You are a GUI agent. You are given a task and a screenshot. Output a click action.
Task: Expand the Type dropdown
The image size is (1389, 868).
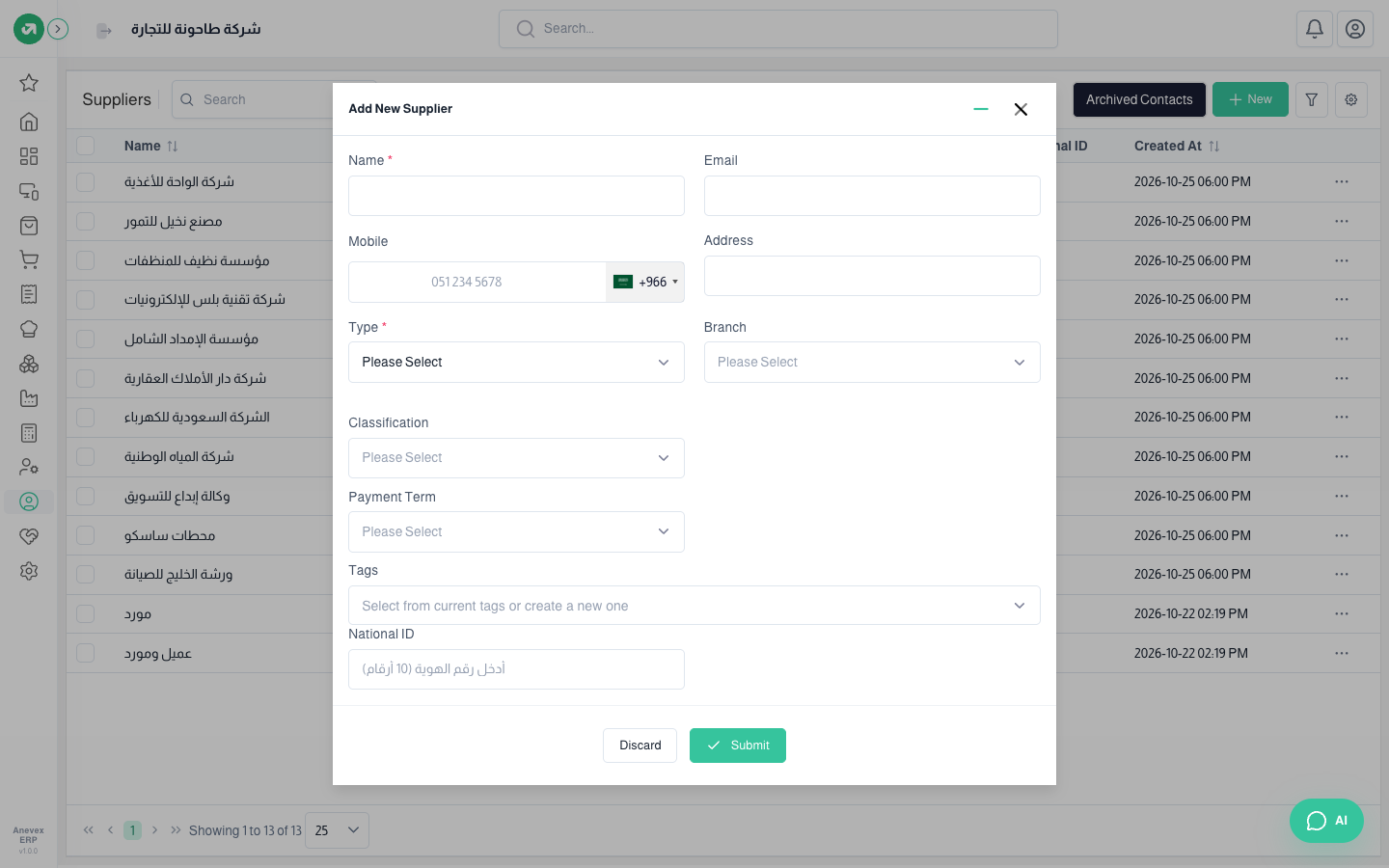pyautogui.click(x=516, y=362)
